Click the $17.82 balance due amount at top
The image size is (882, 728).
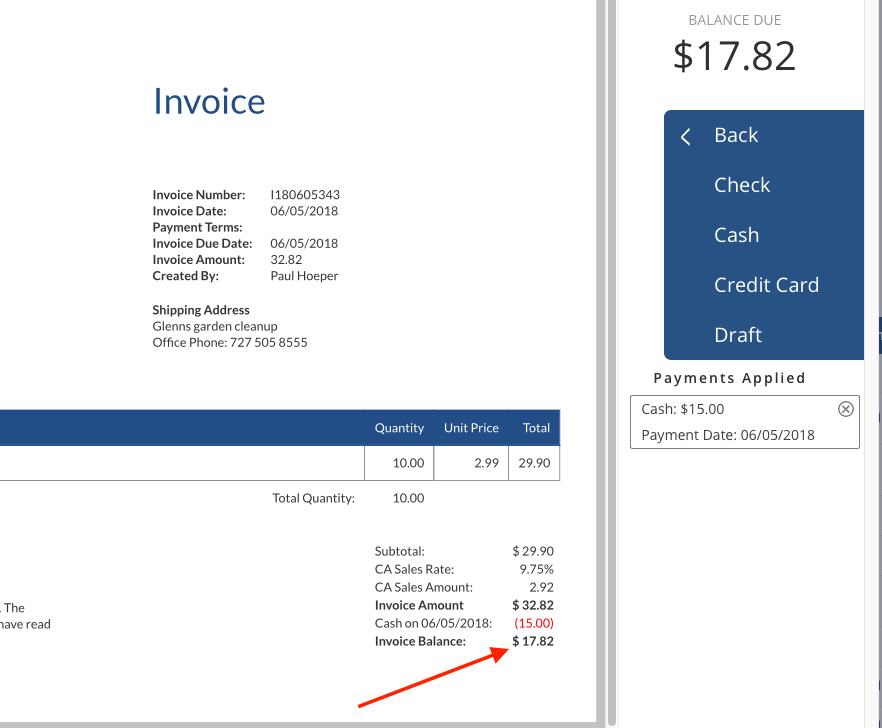tap(734, 55)
